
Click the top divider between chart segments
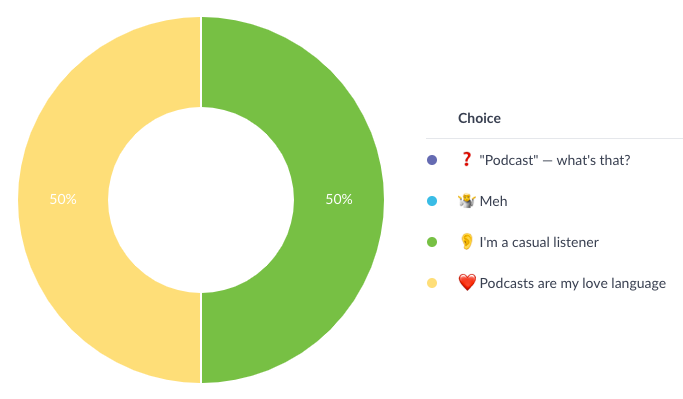[201, 62]
